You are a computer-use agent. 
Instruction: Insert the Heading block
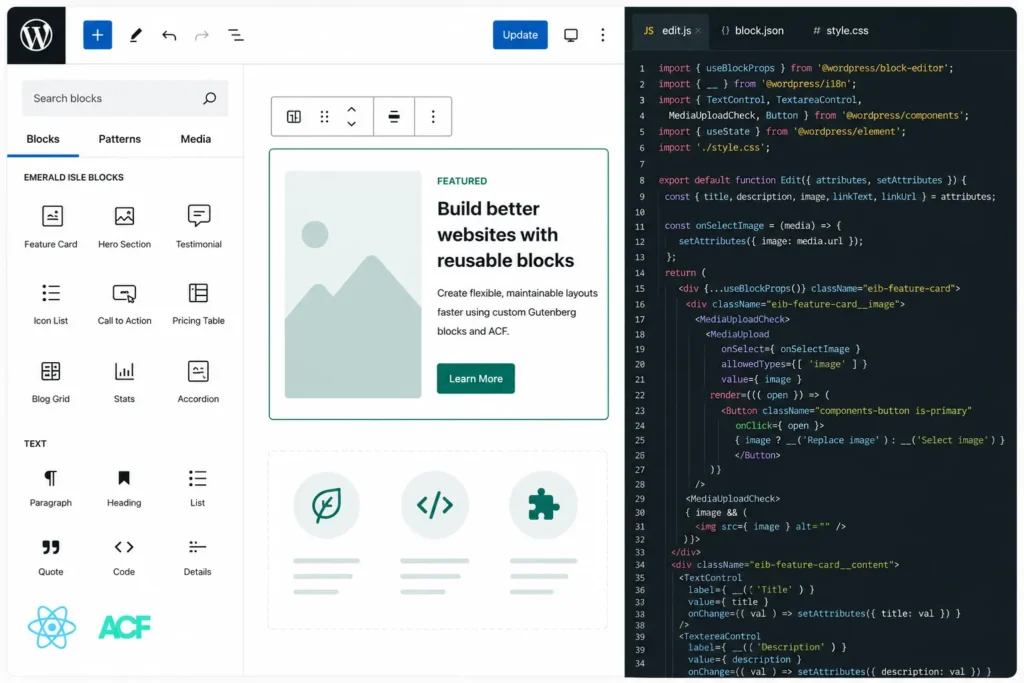[124, 488]
